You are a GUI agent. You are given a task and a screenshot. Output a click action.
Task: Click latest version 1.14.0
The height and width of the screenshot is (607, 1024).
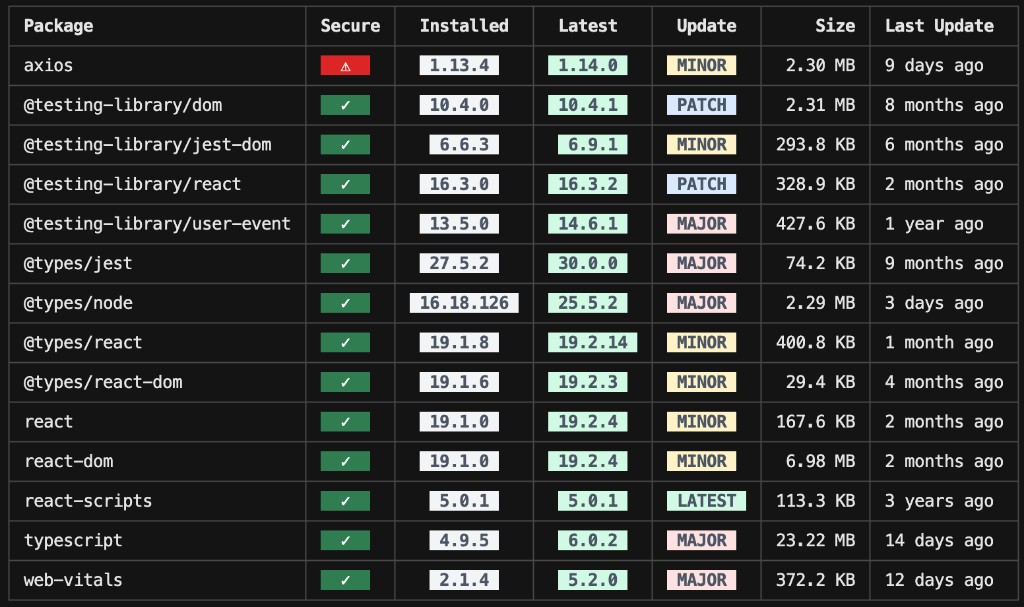click(588, 65)
